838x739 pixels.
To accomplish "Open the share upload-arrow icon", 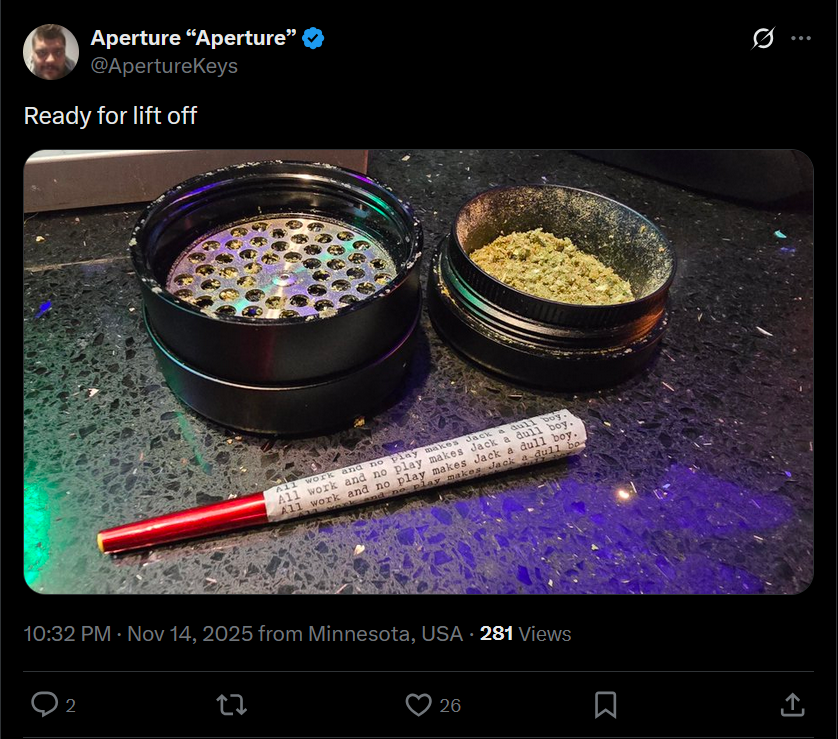I will tap(792, 704).
